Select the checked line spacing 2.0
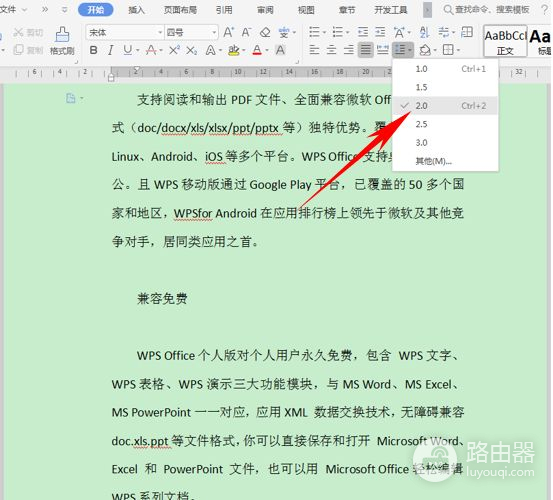Viewport: 553px width, 500px height. click(x=445, y=106)
